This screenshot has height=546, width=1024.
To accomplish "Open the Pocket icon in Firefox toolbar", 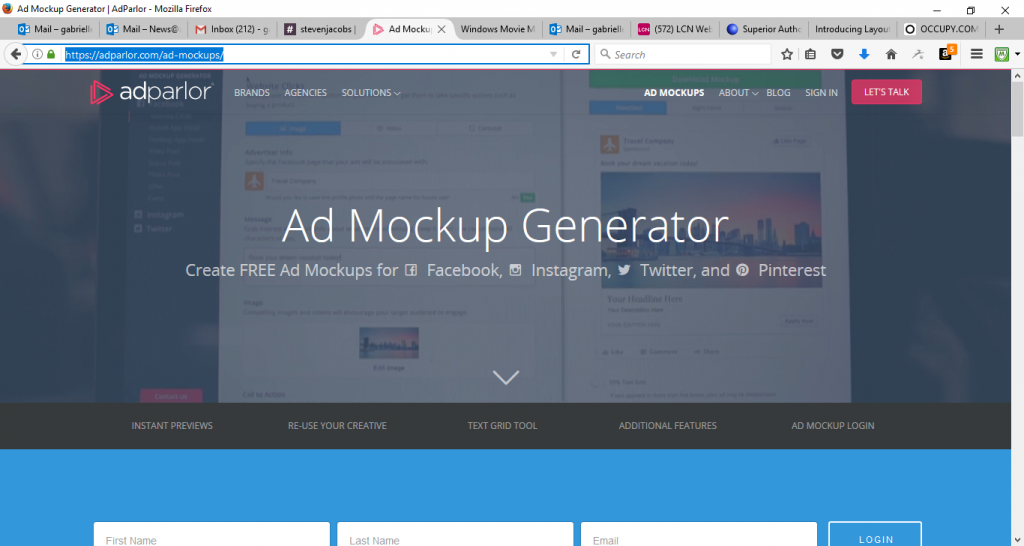I will click(x=838, y=54).
